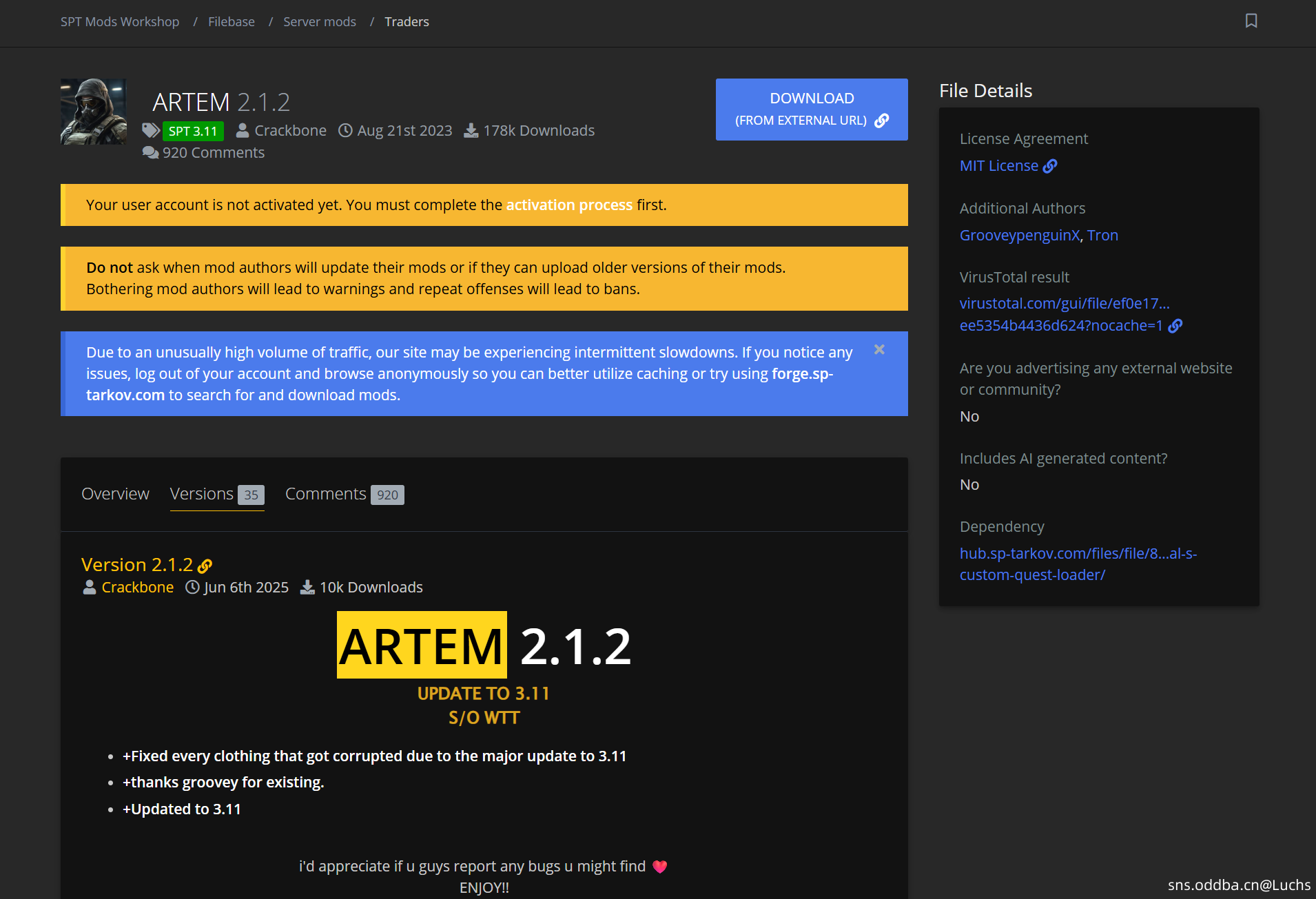Click the Jun 6th 2025 date
Screen dimensions: 1316x899
pyautogui.click(x=246, y=587)
